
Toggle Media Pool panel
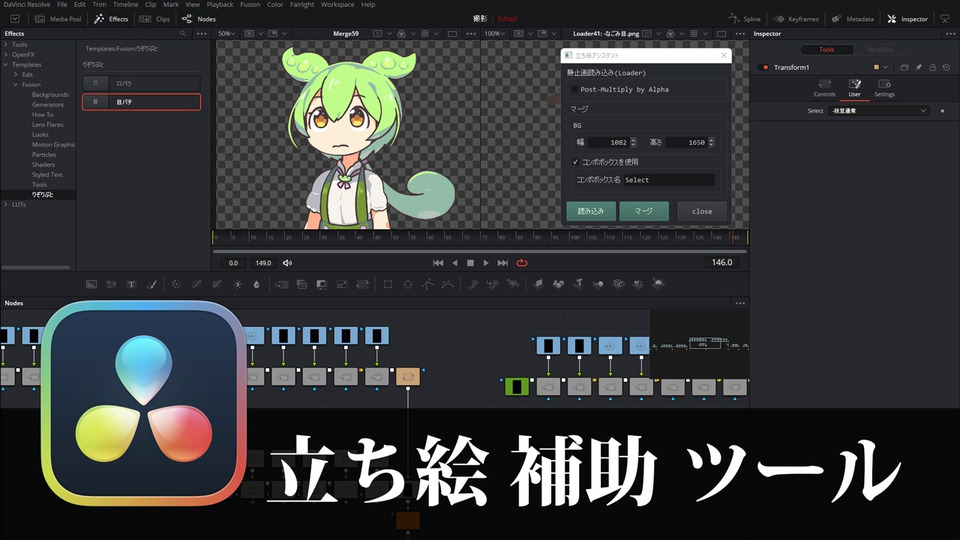pos(58,19)
